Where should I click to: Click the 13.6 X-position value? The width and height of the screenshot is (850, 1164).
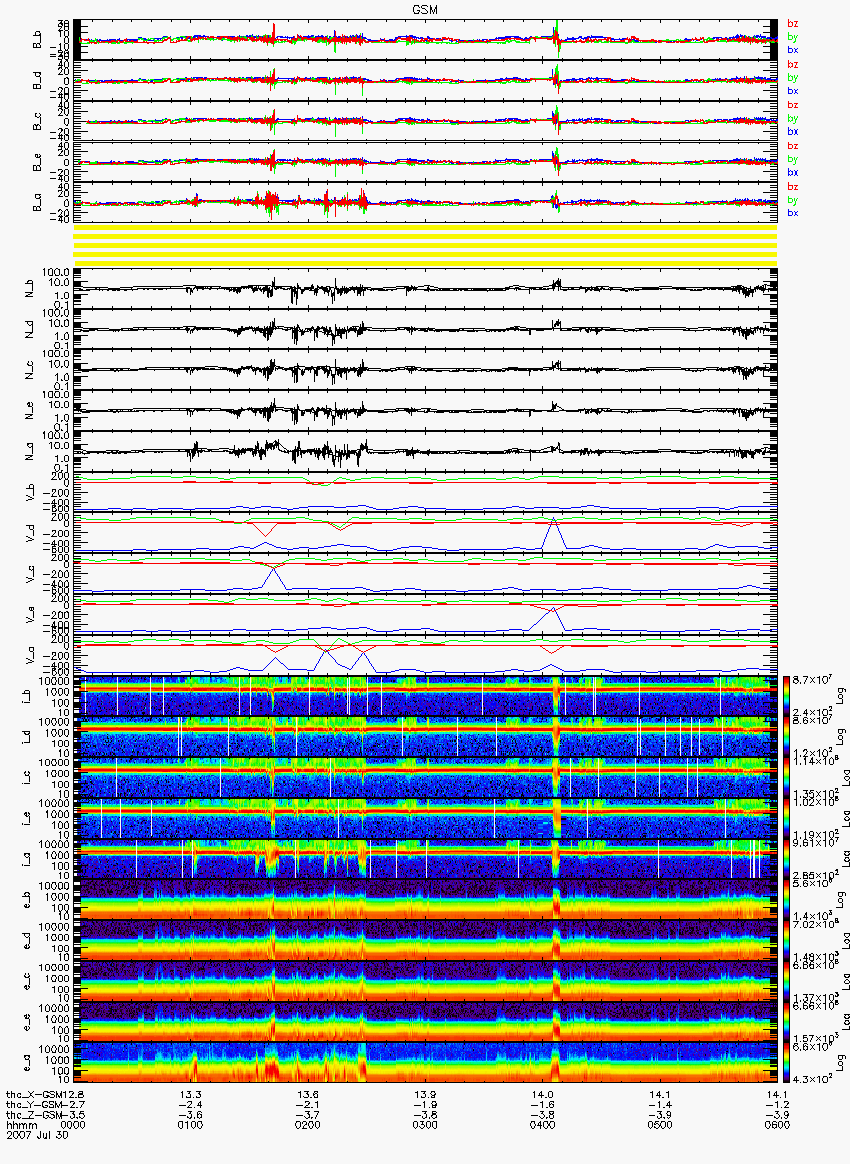click(307, 1094)
